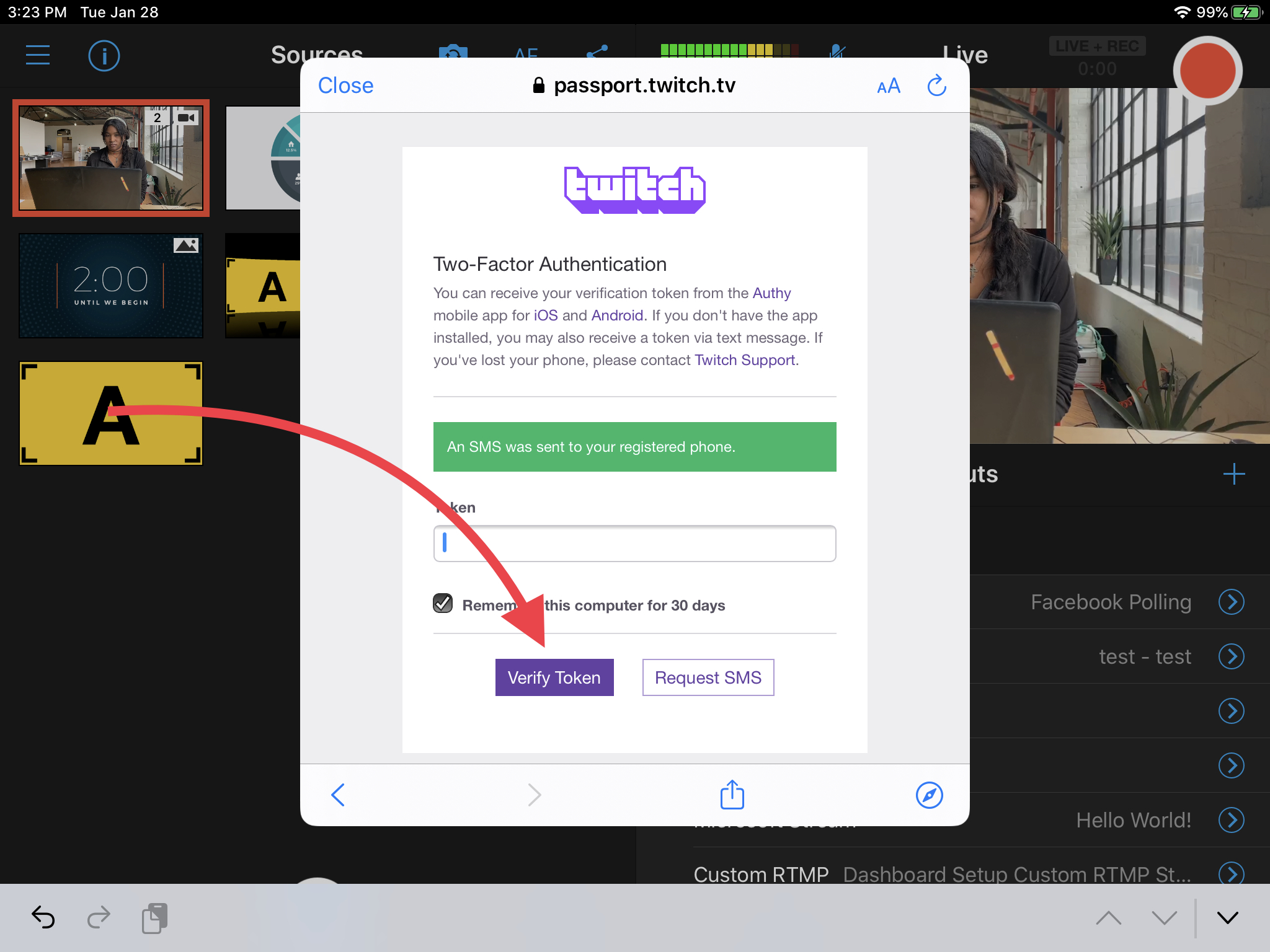This screenshot has width=1270, height=952.
Task: Select the full yellow A title thumbnail
Action: pyautogui.click(x=111, y=413)
